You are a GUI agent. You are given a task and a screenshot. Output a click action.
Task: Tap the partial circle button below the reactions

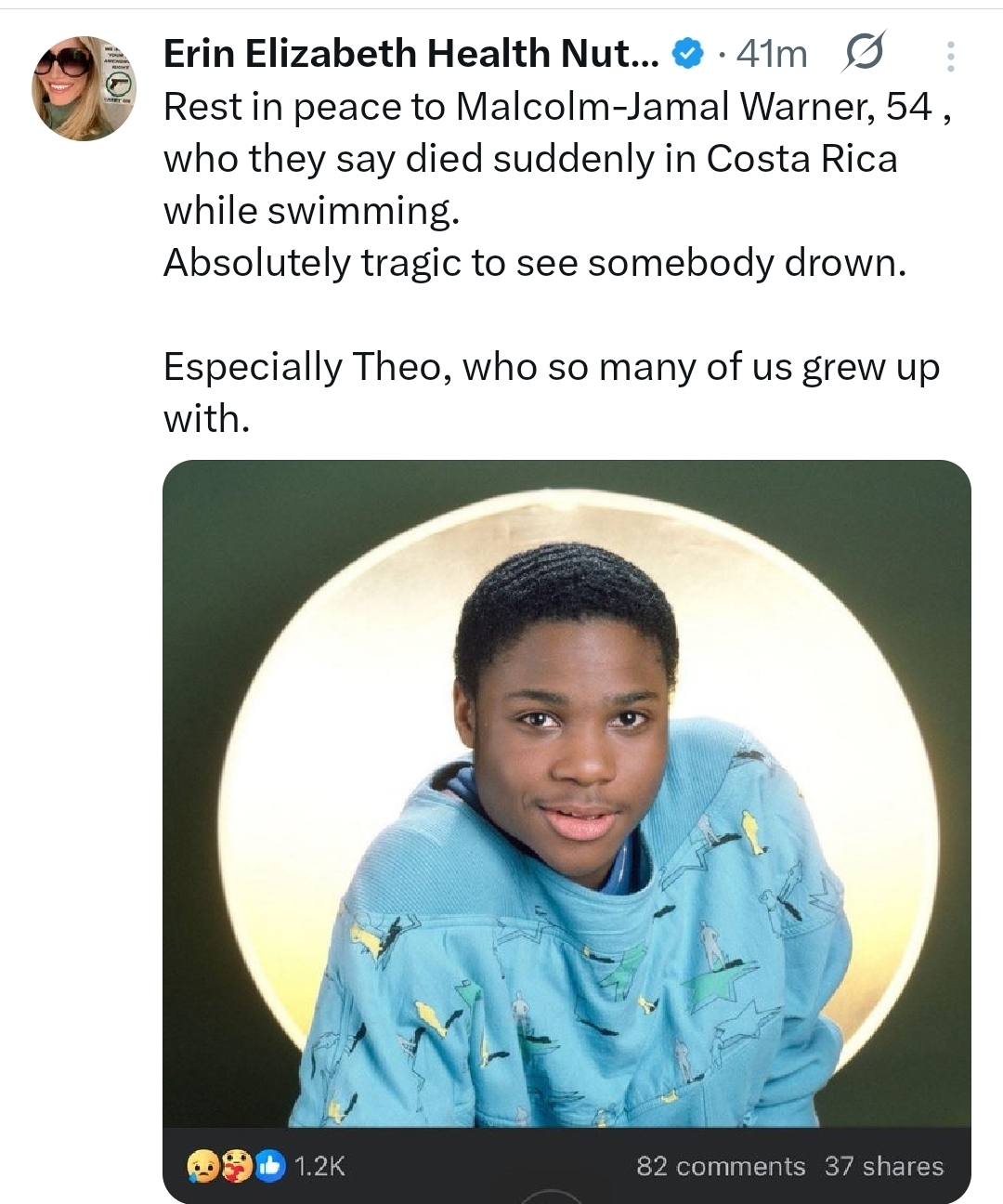(x=552, y=1196)
